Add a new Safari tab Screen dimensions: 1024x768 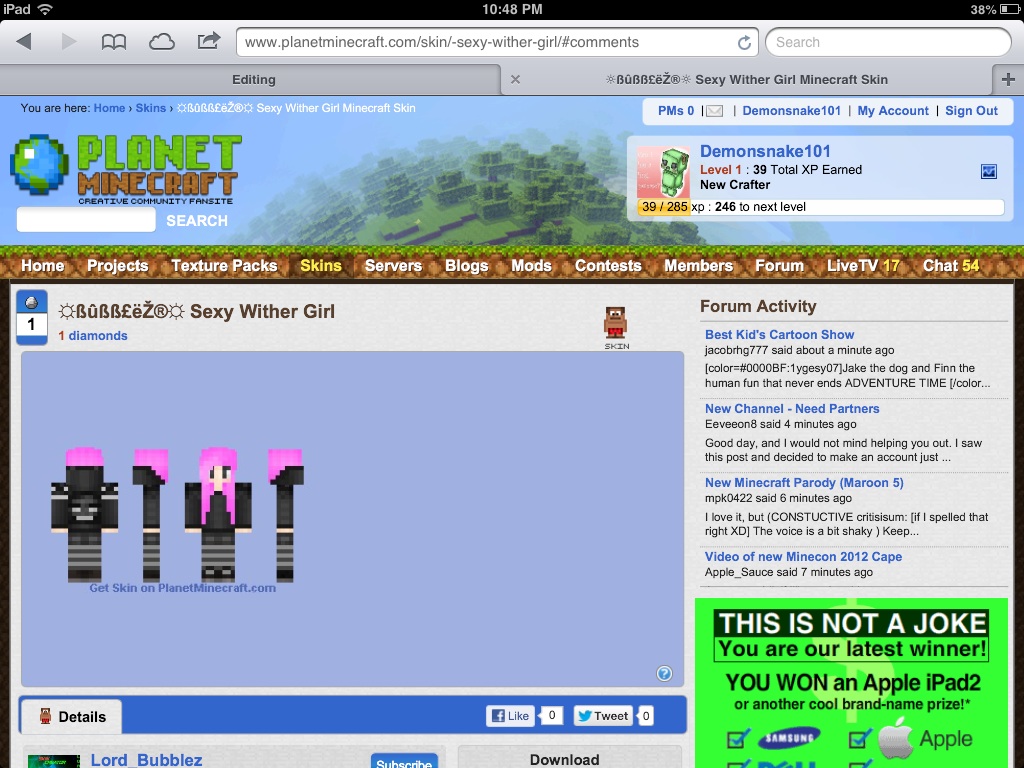pos(1008,80)
